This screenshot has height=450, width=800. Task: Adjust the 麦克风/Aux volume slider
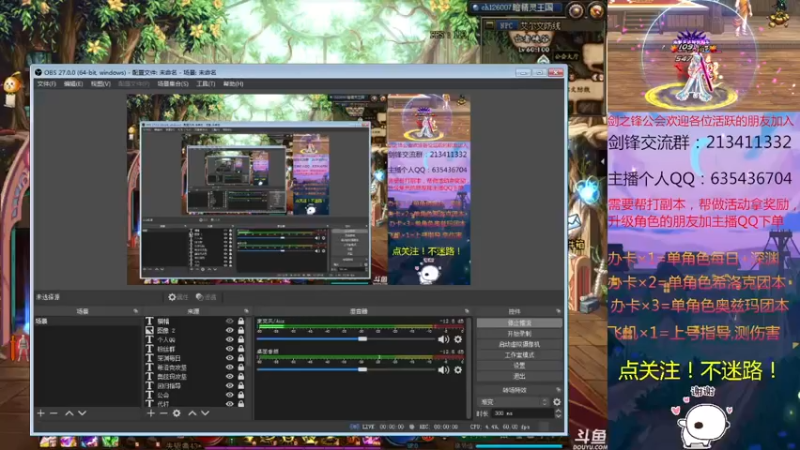click(x=346, y=339)
